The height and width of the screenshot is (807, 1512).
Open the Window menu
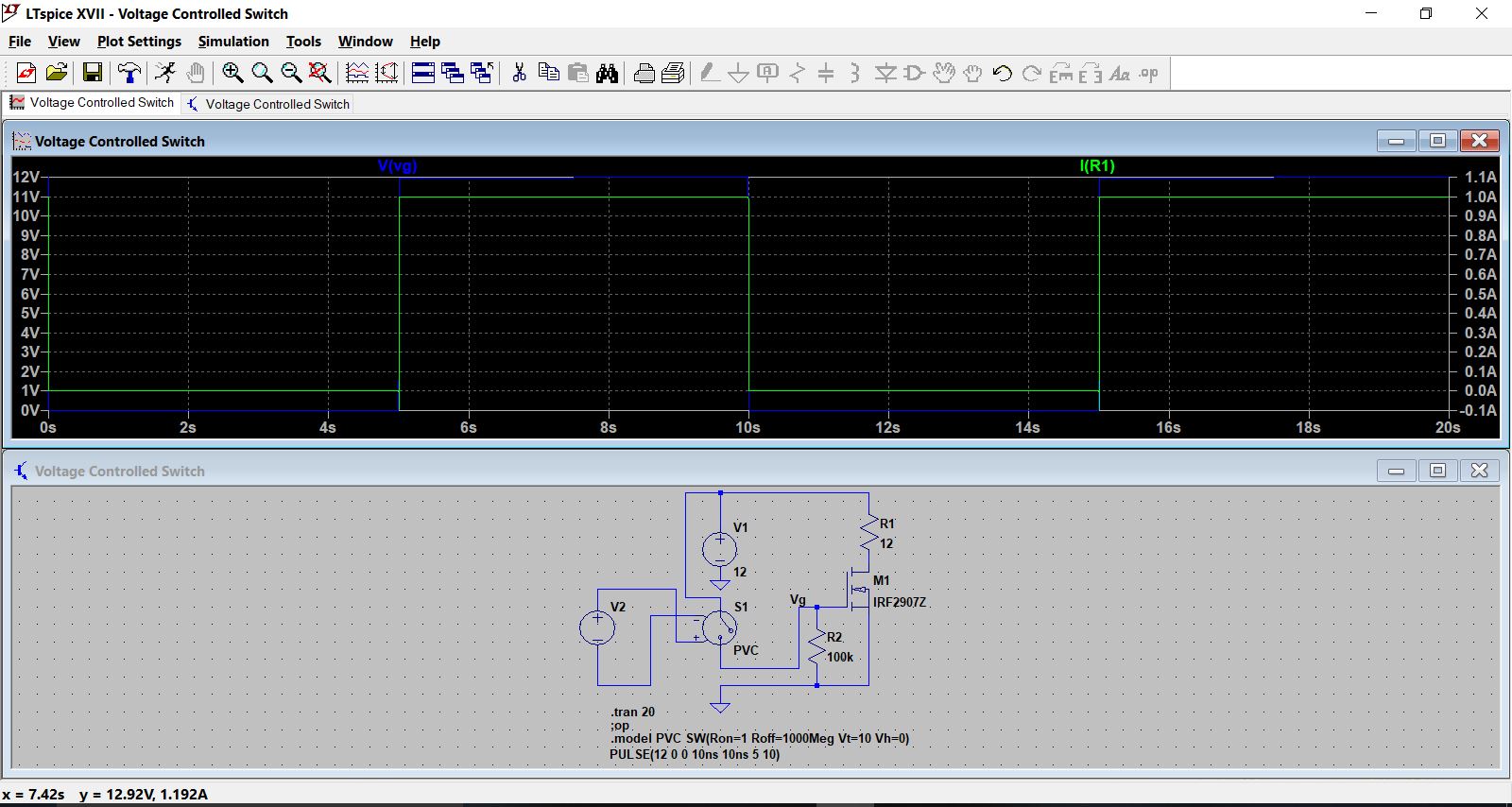(366, 42)
